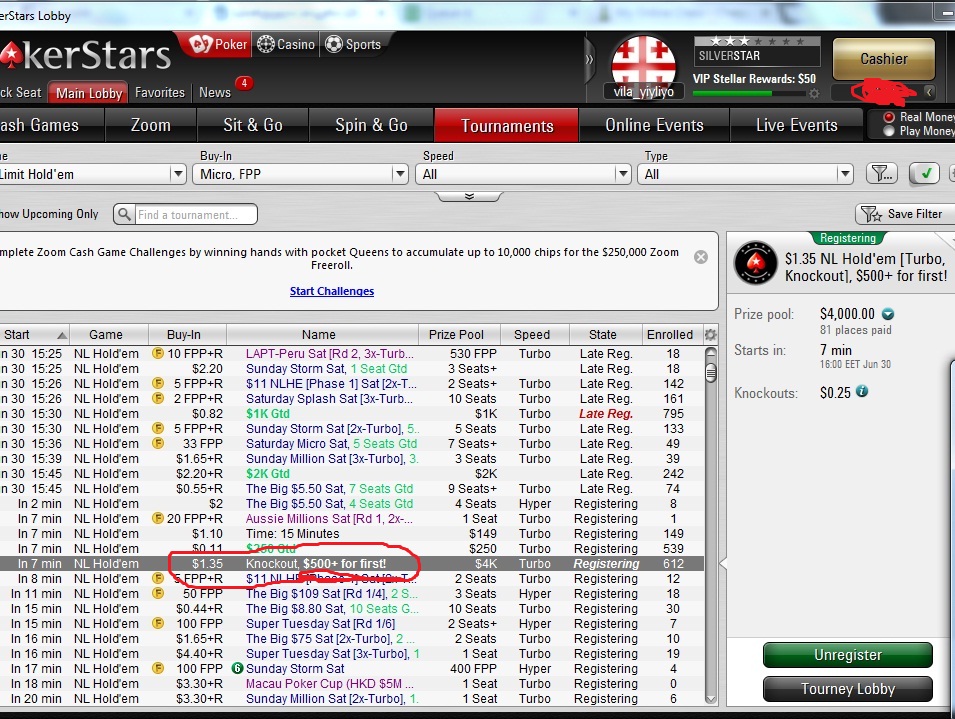
Task: Click the Start Challenges link
Action: pos(332,291)
